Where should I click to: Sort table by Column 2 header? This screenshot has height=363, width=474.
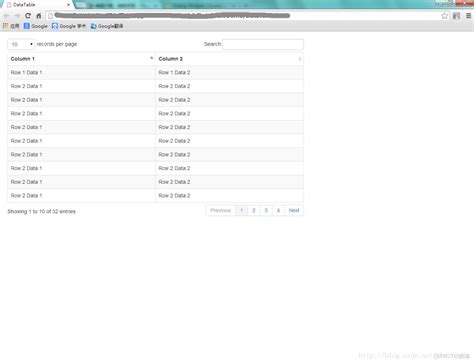pyautogui.click(x=229, y=59)
